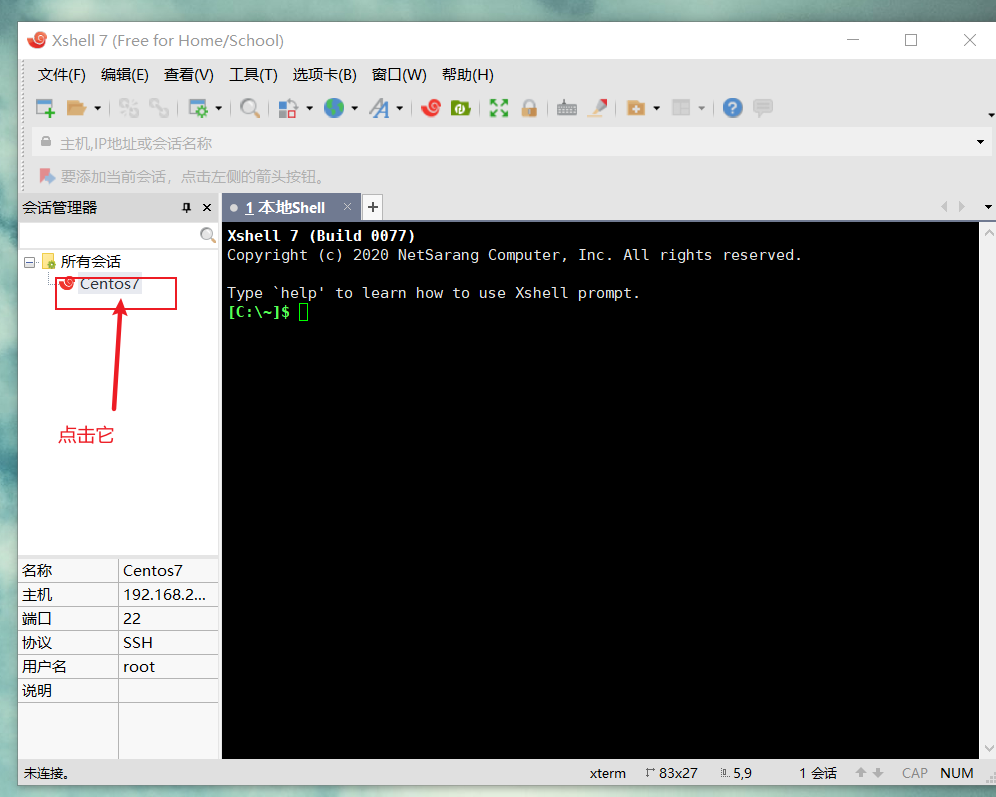Create a new session with toolbar icon

click(x=45, y=108)
